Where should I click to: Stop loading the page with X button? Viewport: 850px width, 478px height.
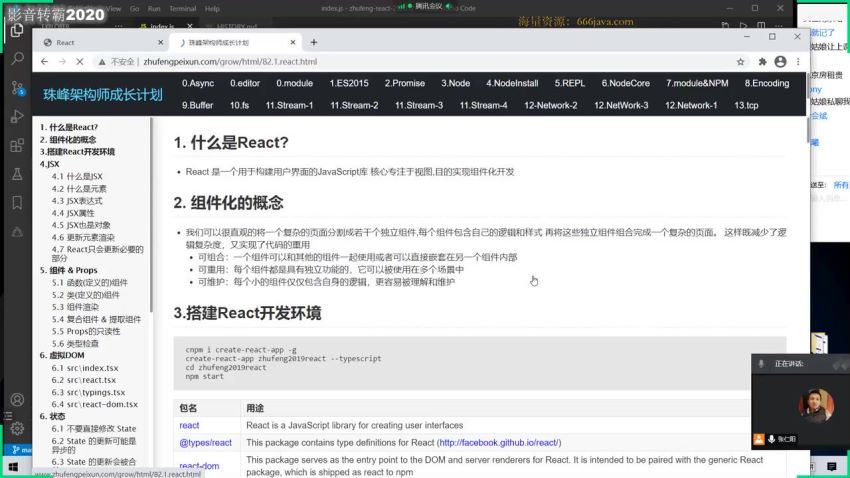click(x=80, y=62)
